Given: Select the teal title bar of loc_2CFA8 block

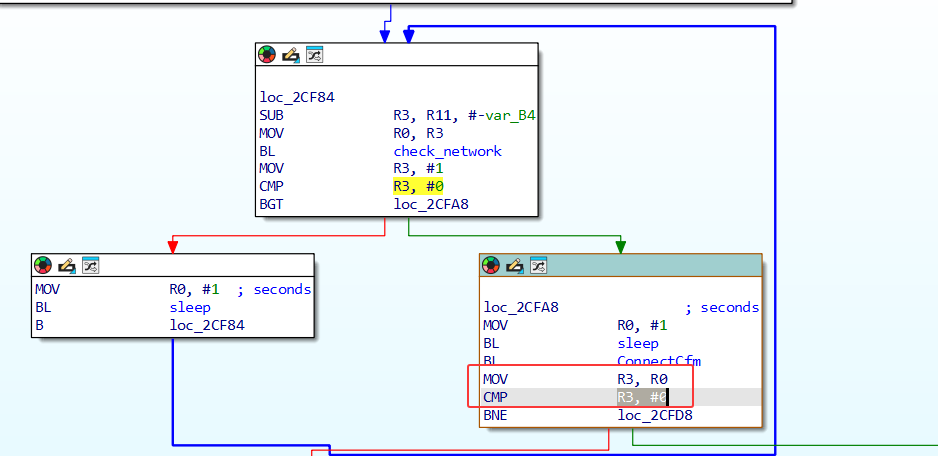Looking at the screenshot, I should point(650,265).
